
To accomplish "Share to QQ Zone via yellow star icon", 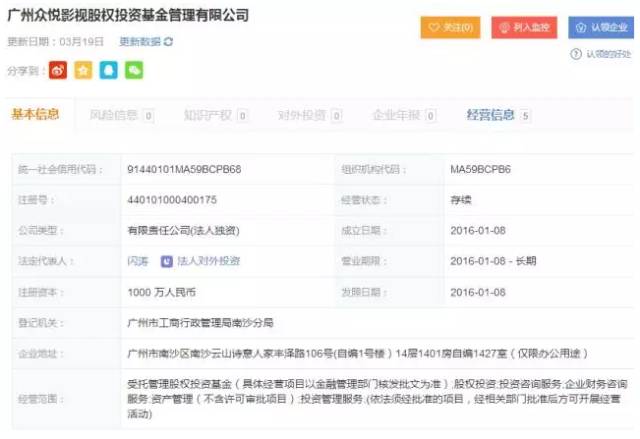I will coord(83,70).
